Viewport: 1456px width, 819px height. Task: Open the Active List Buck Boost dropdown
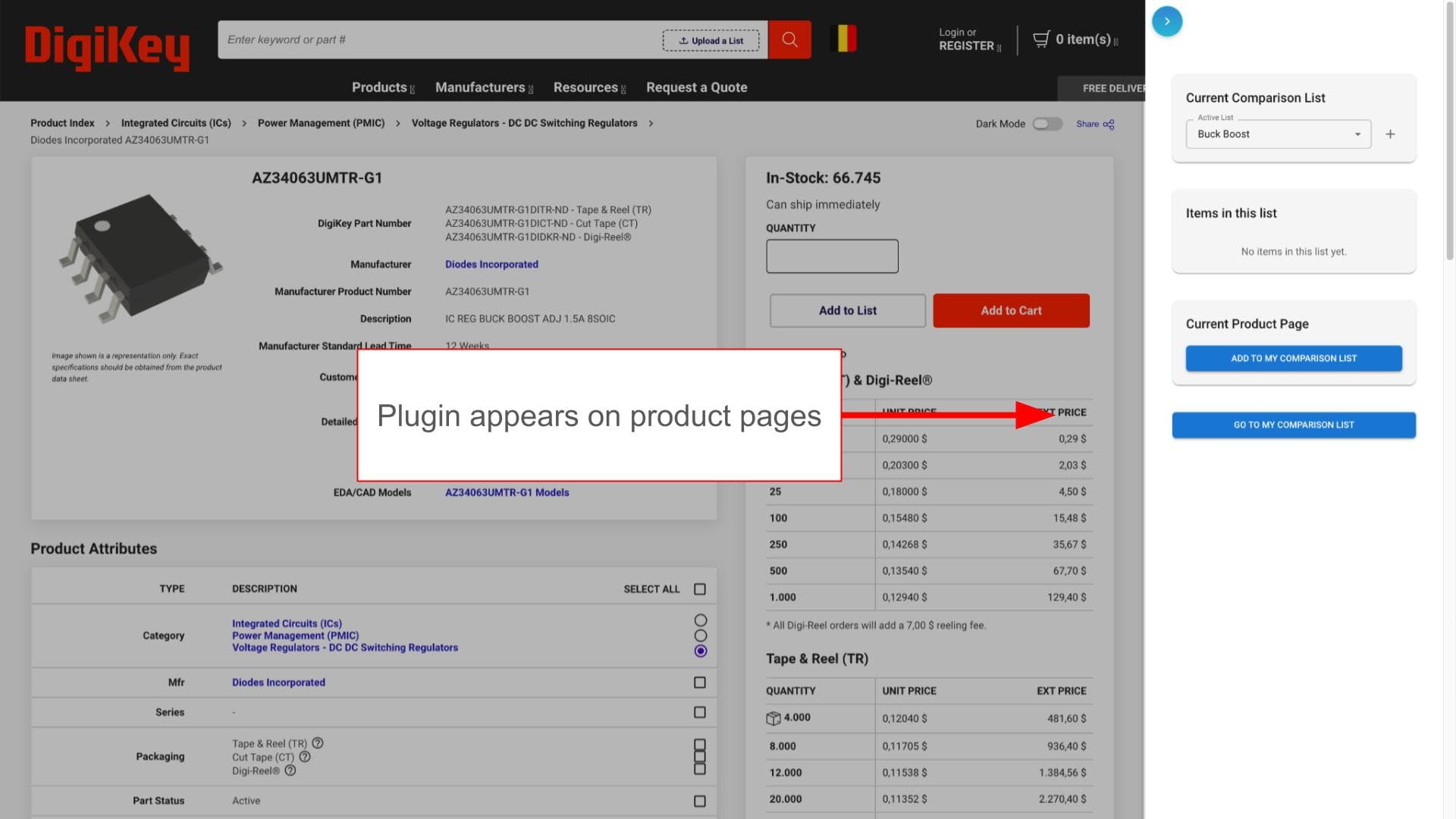[x=1278, y=134]
